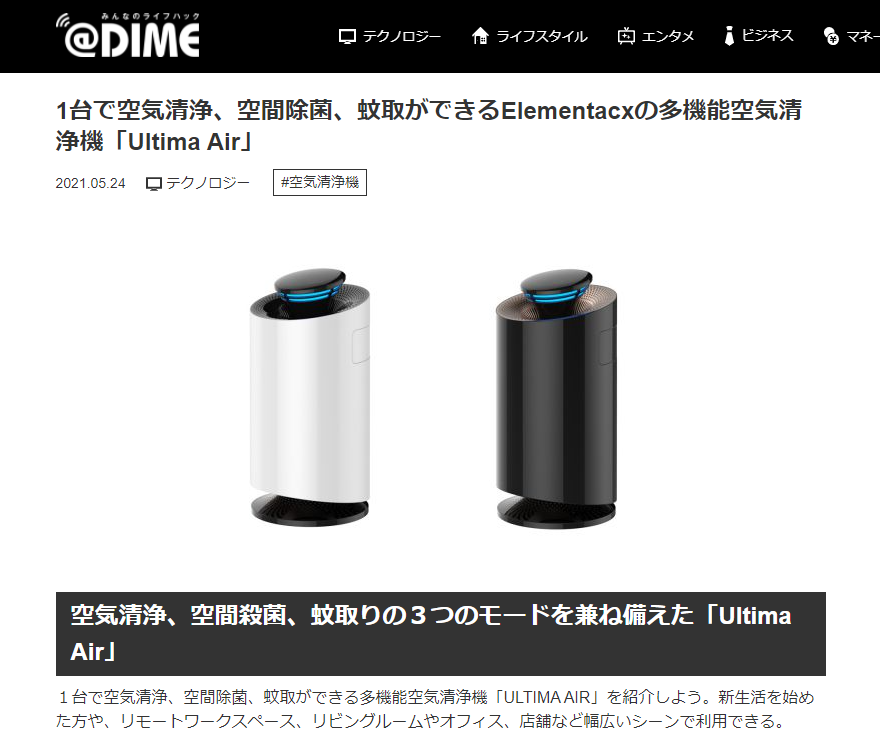Follow the テクノロジー category link under the title
This screenshot has width=880, height=736.
coord(198,183)
